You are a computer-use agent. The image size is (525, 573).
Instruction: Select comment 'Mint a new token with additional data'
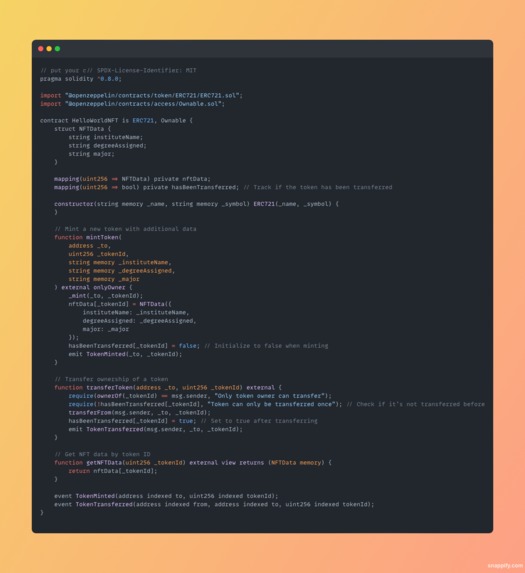tap(125, 229)
